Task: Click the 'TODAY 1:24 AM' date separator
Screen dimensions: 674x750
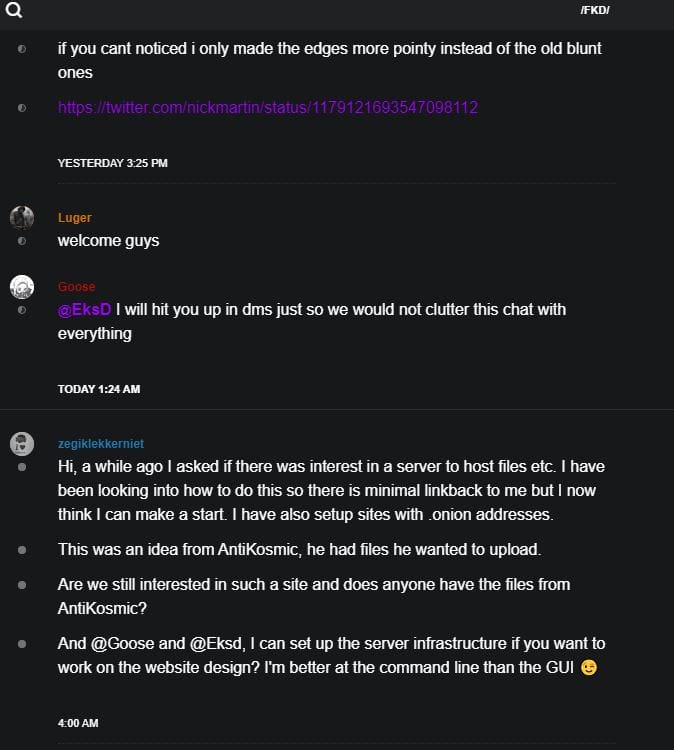Action: (x=99, y=389)
